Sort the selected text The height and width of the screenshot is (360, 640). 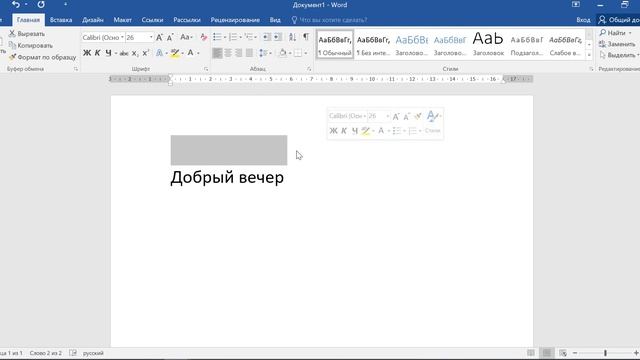coord(292,37)
